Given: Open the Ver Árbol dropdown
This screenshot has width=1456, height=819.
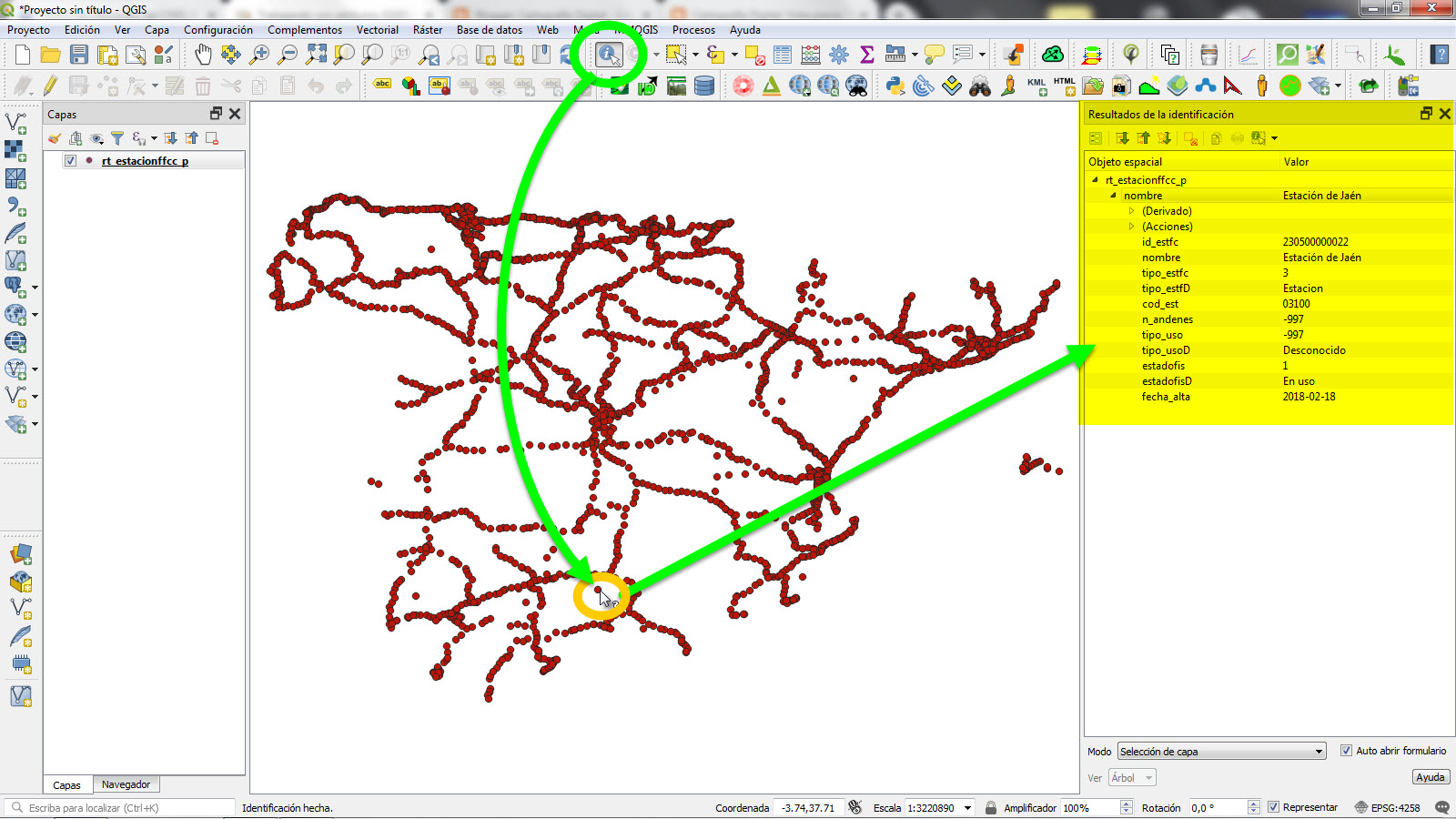Looking at the screenshot, I should tap(1131, 777).
